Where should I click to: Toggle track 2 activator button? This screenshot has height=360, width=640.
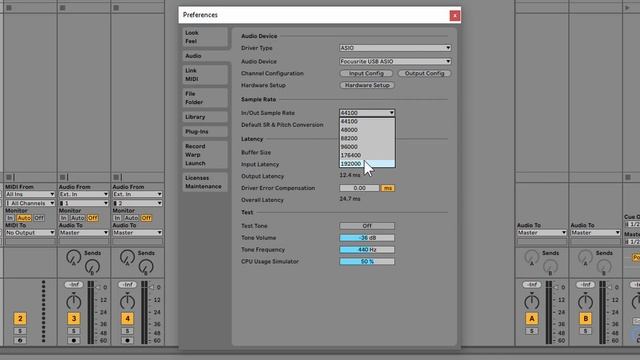click(x=20, y=318)
